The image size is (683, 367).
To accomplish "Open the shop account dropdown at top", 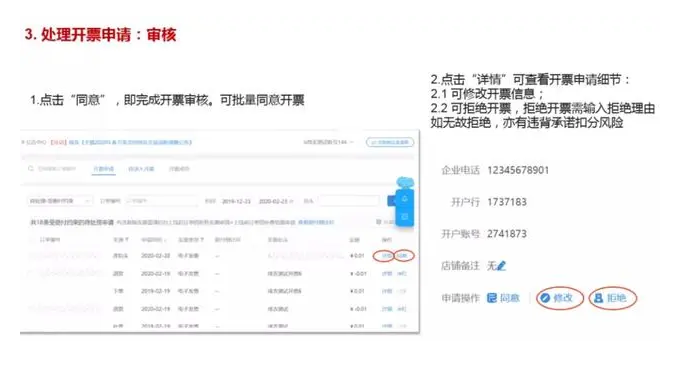I will (328, 142).
